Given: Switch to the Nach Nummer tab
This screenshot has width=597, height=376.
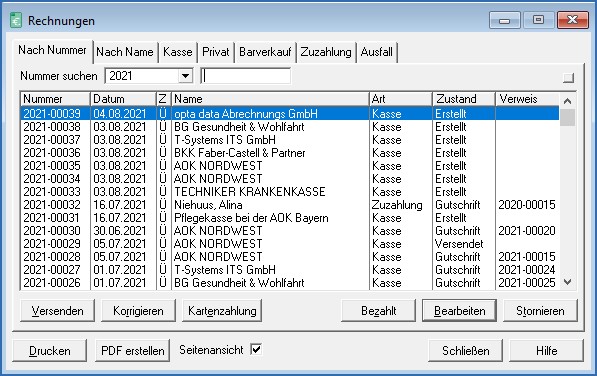Looking at the screenshot, I should coord(52,50).
